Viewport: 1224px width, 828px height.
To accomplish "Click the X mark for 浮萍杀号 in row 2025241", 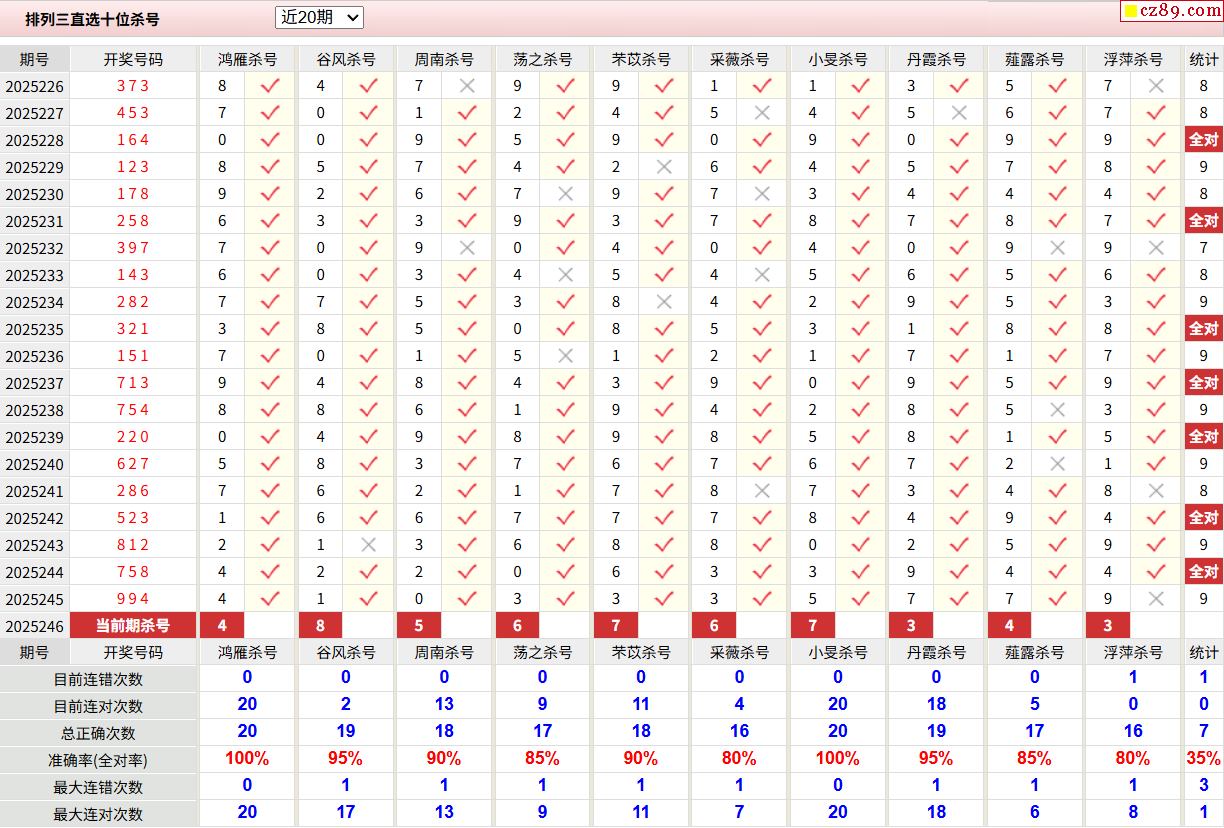I will (x=1156, y=491).
